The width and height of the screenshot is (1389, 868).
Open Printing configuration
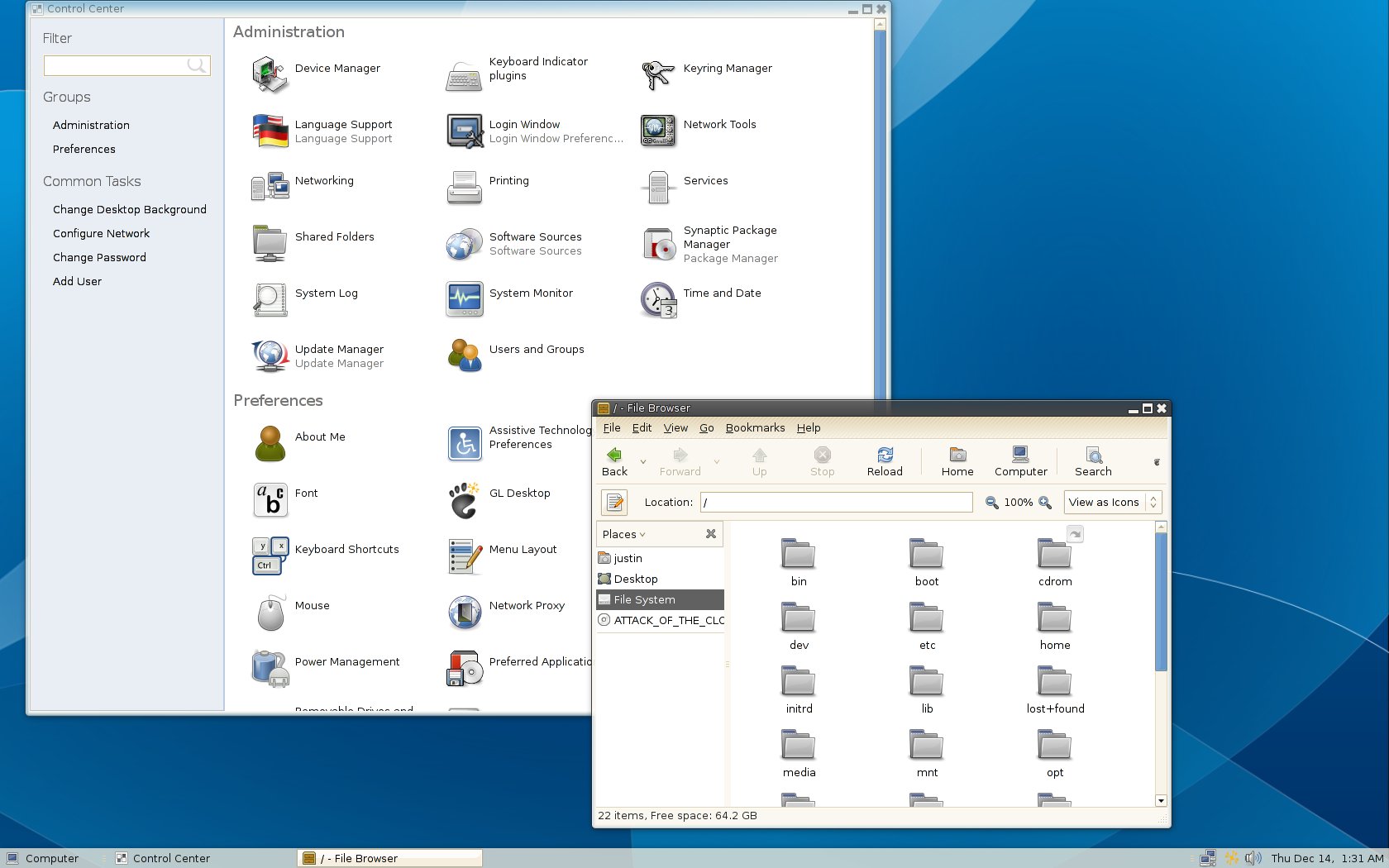pyautogui.click(x=488, y=186)
